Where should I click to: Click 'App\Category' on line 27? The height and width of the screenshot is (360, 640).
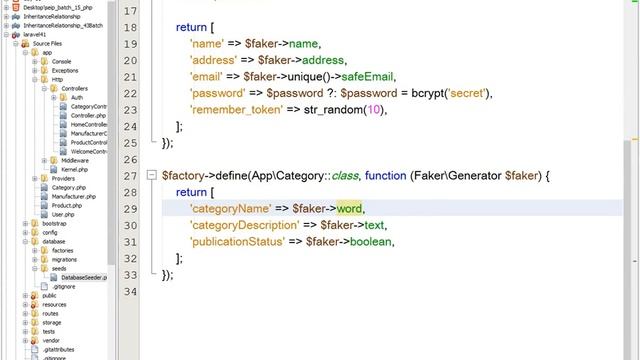pyautogui.click(x=287, y=176)
